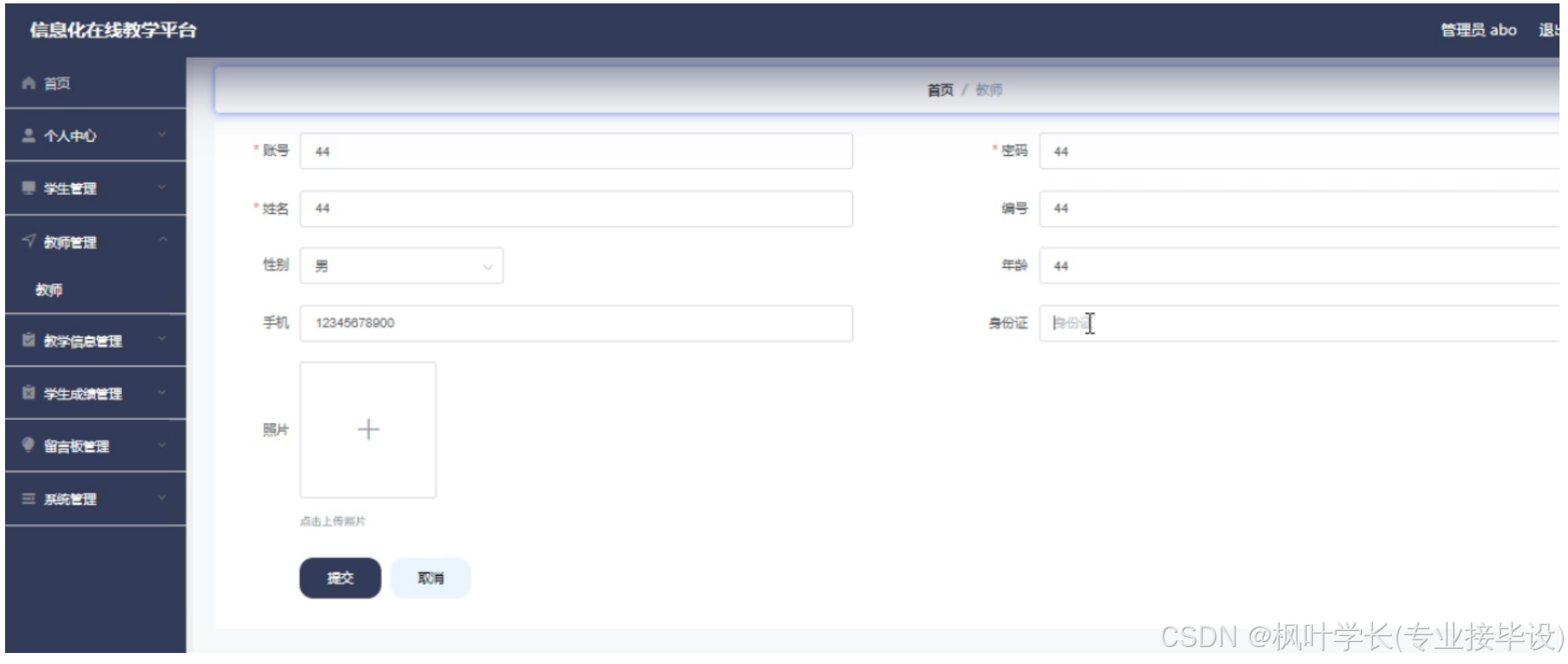
Task: Cancel the form with 取消 button
Action: (x=431, y=578)
